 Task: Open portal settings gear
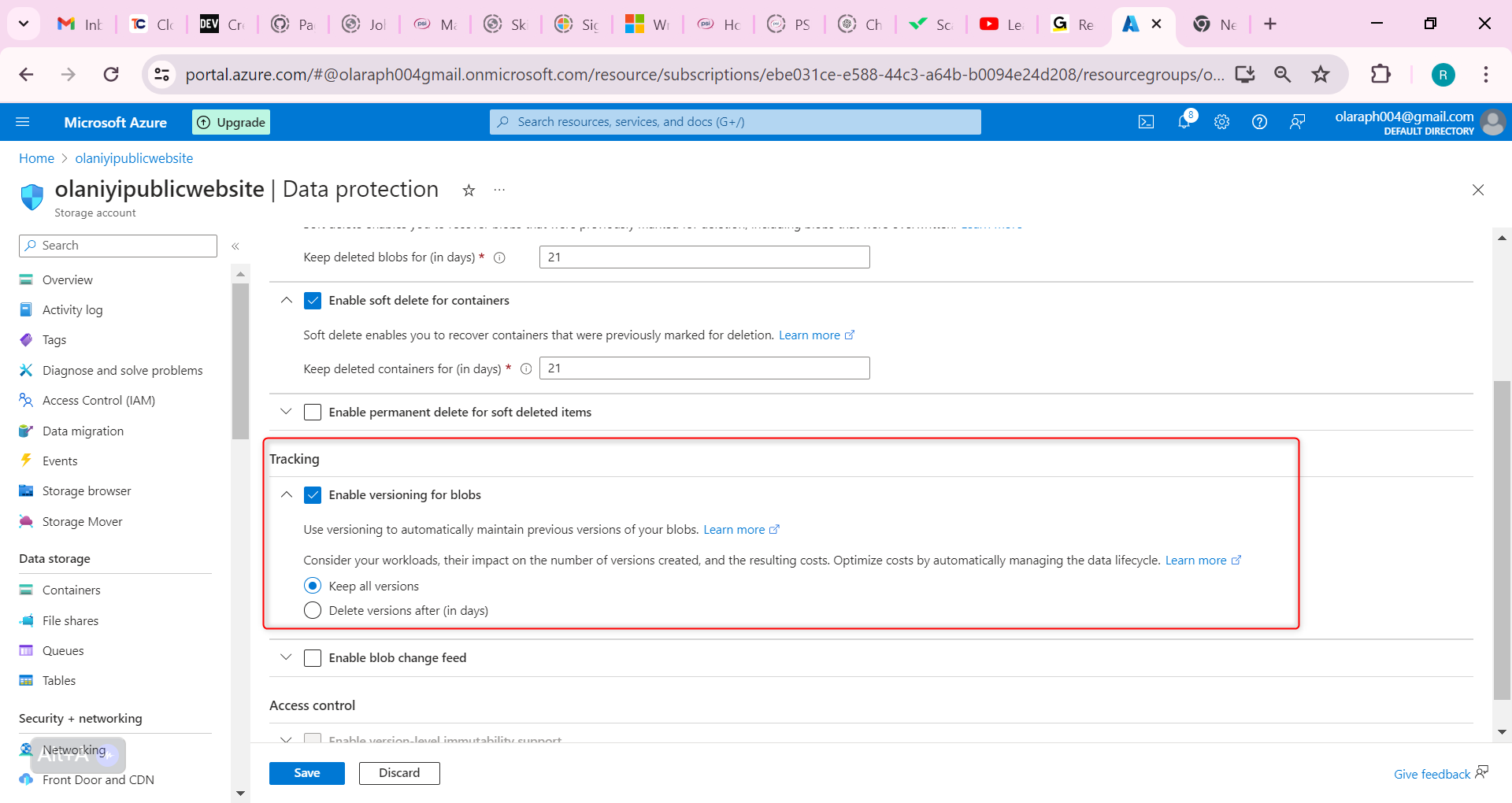click(x=1221, y=122)
